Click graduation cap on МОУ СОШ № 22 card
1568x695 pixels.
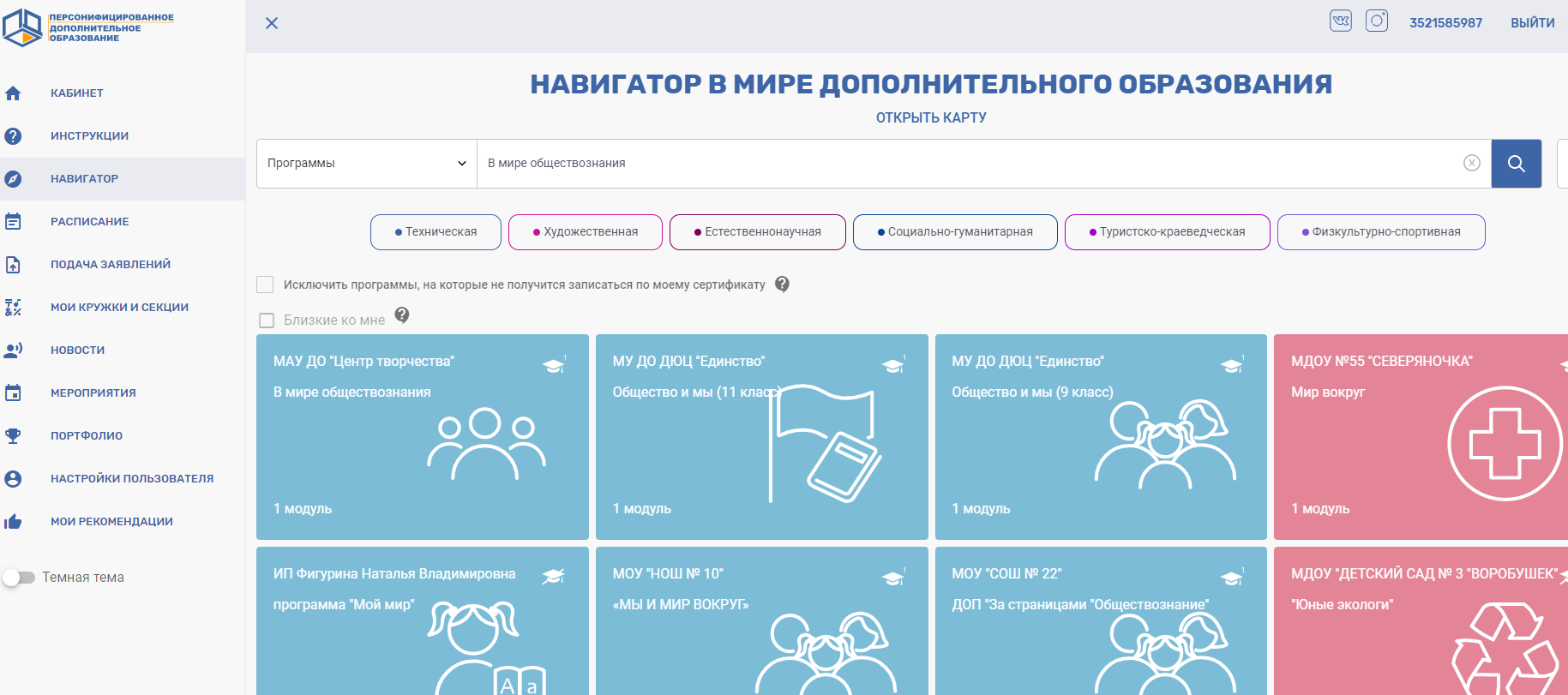point(1232,578)
